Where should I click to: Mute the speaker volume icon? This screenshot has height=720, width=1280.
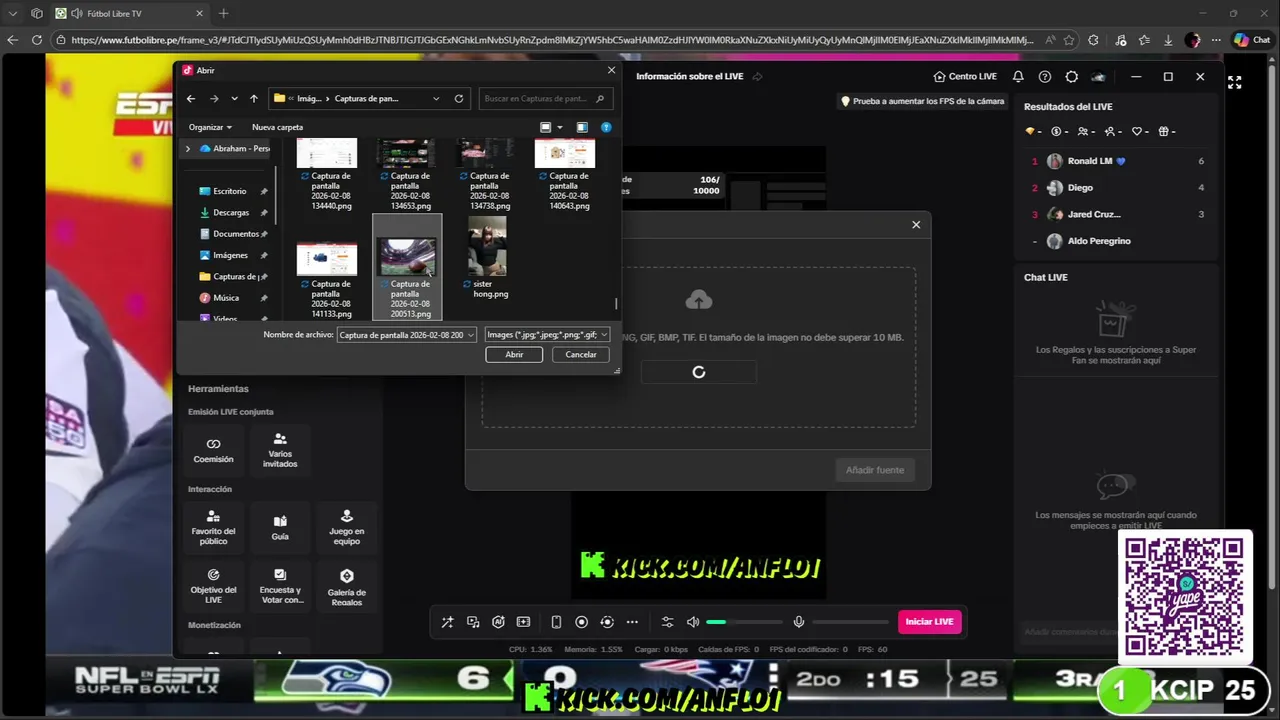click(693, 622)
